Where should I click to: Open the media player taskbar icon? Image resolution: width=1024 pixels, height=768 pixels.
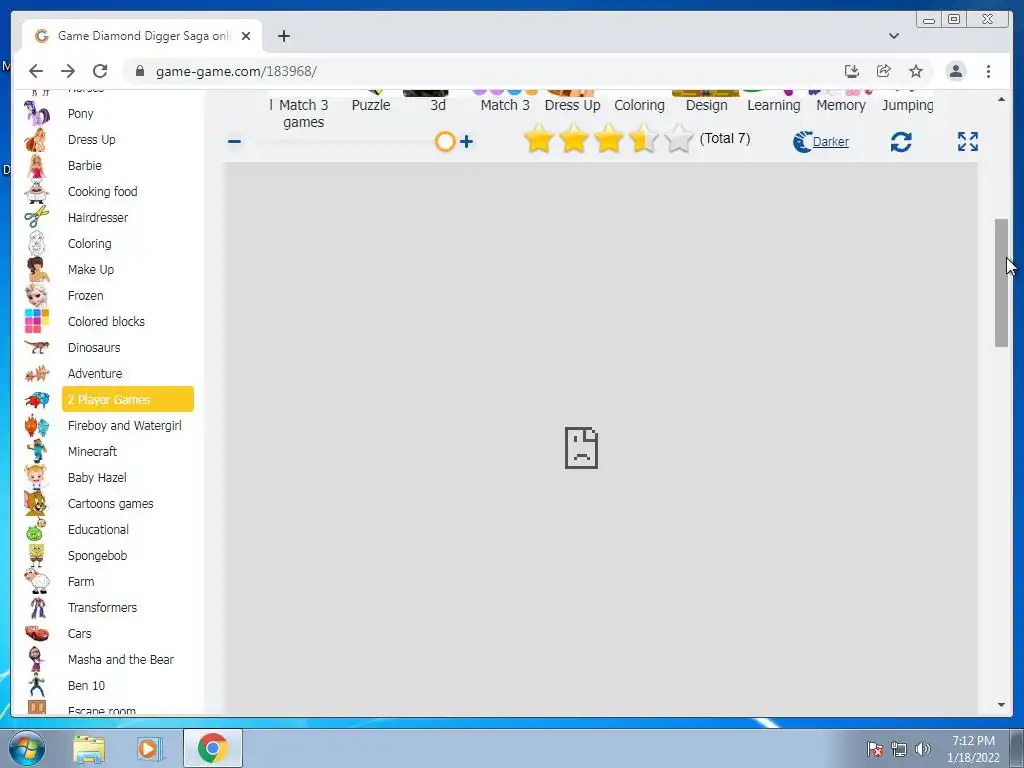point(149,748)
